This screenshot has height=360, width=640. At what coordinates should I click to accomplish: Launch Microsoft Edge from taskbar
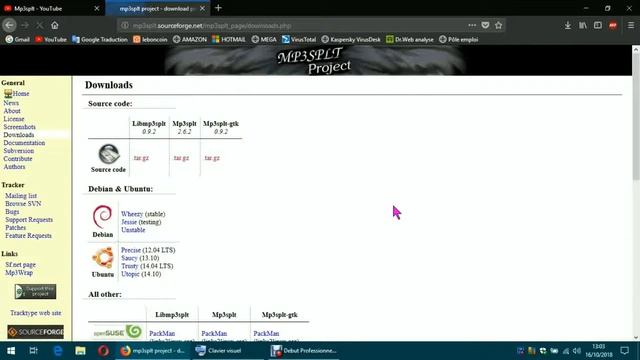pos(58,351)
